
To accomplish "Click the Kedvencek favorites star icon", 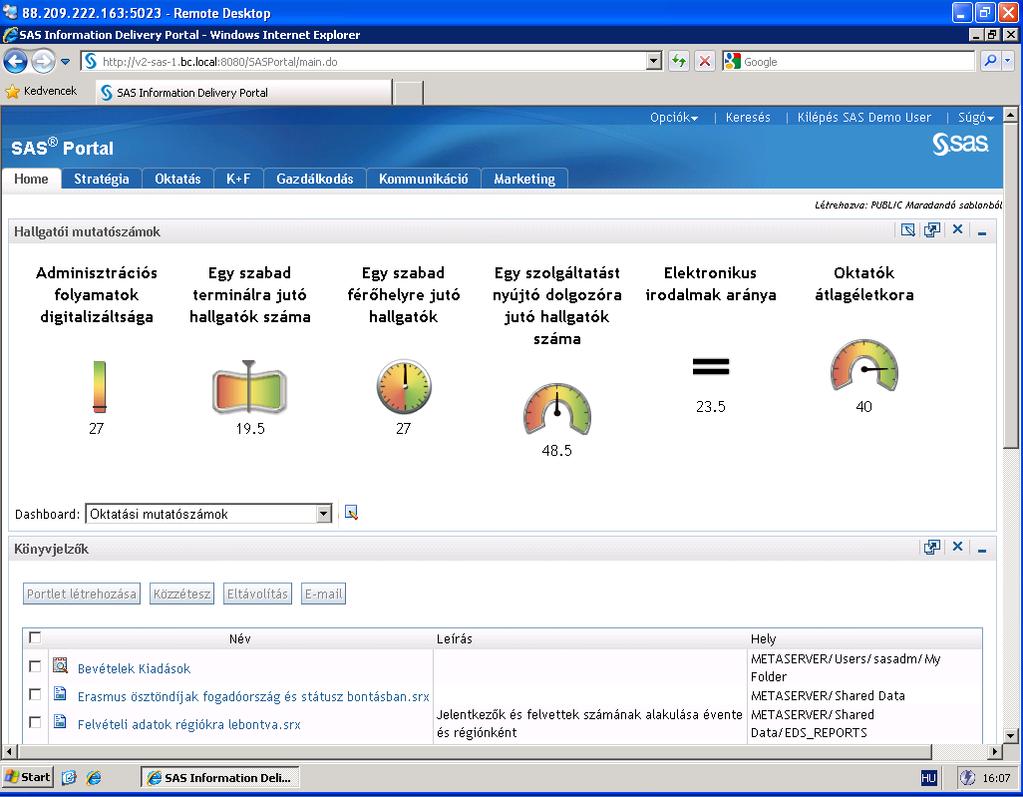I will (x=12, y=91).
